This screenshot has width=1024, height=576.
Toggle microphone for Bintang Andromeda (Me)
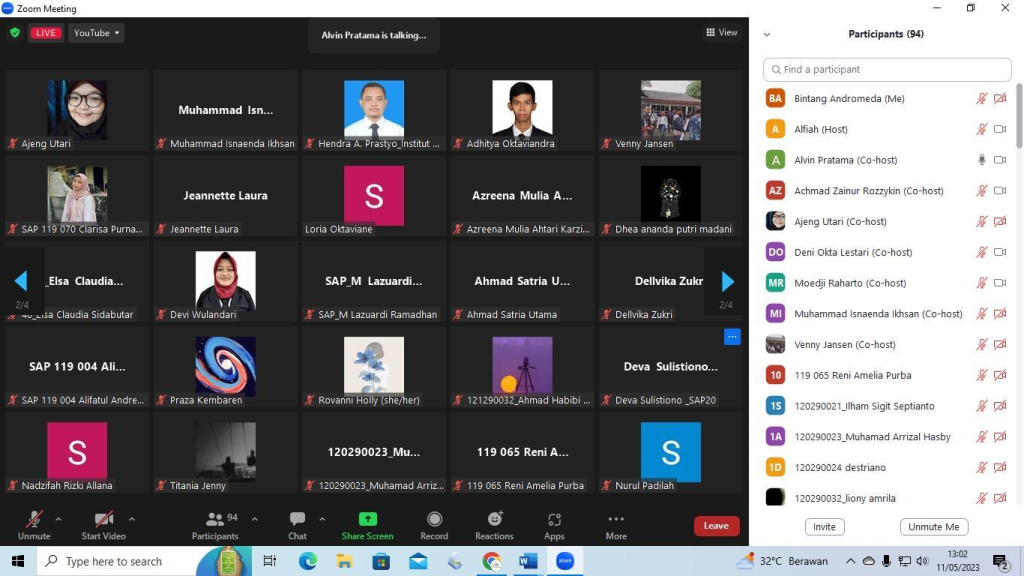(x=982, y=99)
